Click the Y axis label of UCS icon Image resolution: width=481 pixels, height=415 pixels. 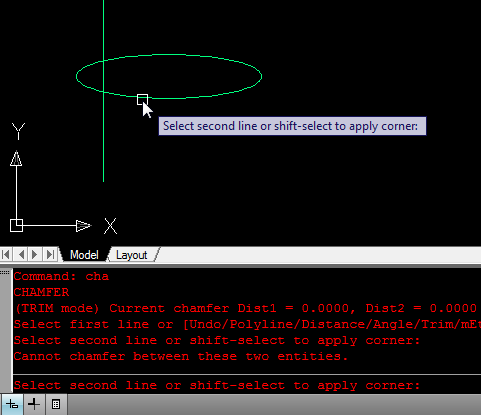coord(18,131)
